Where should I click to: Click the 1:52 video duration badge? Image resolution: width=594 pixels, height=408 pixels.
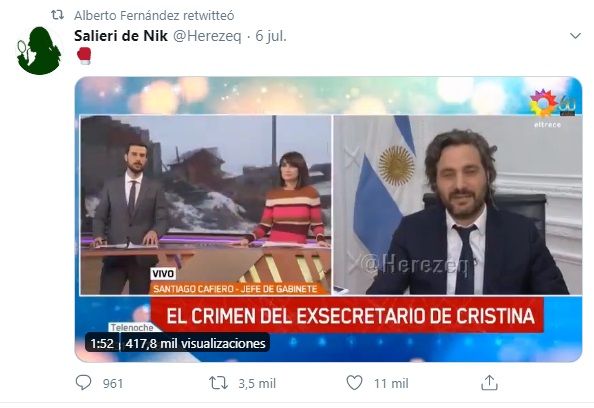(102, 343)
